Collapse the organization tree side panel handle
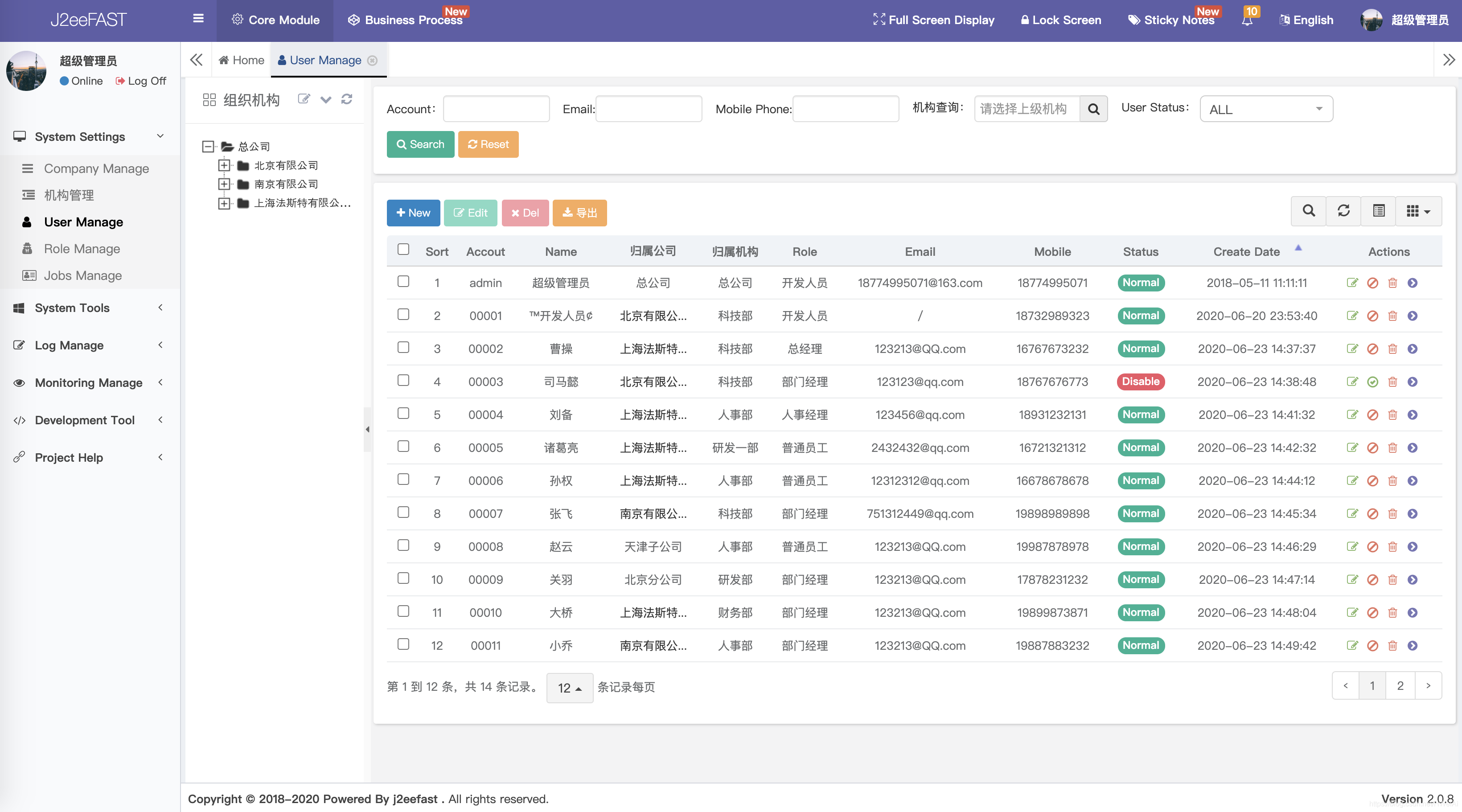Image resolution: width=1462 pixels, height=812 pixels. pyautogui.click(x=367, y=430)
